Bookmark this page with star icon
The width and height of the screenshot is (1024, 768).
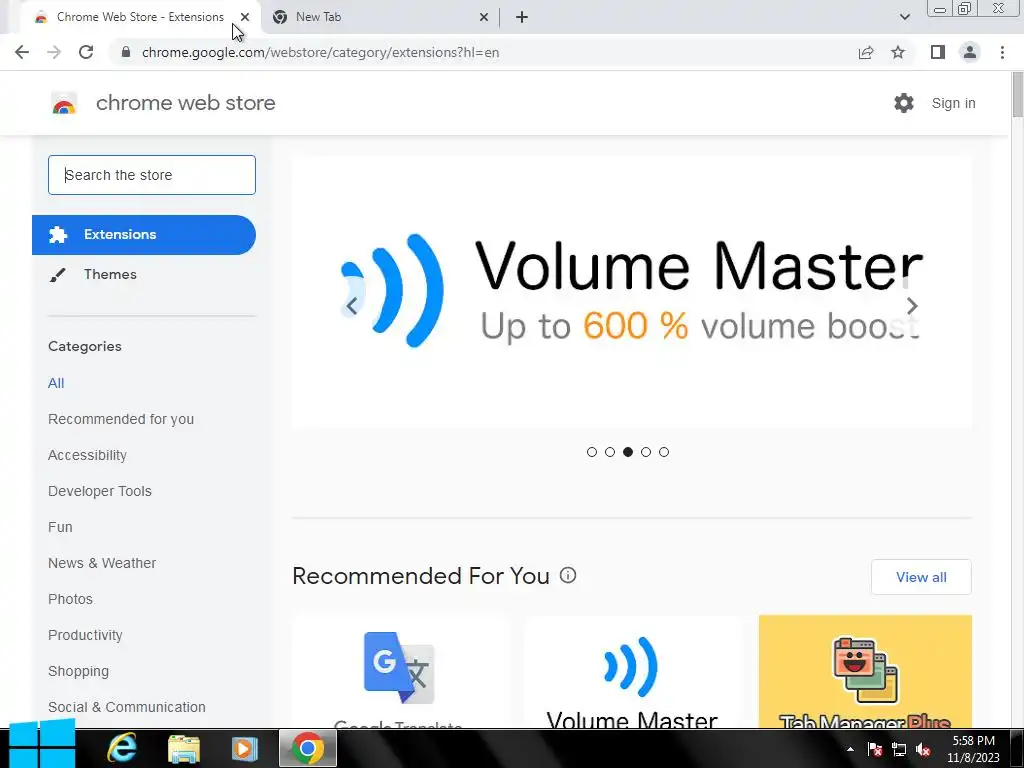(898, 52)
